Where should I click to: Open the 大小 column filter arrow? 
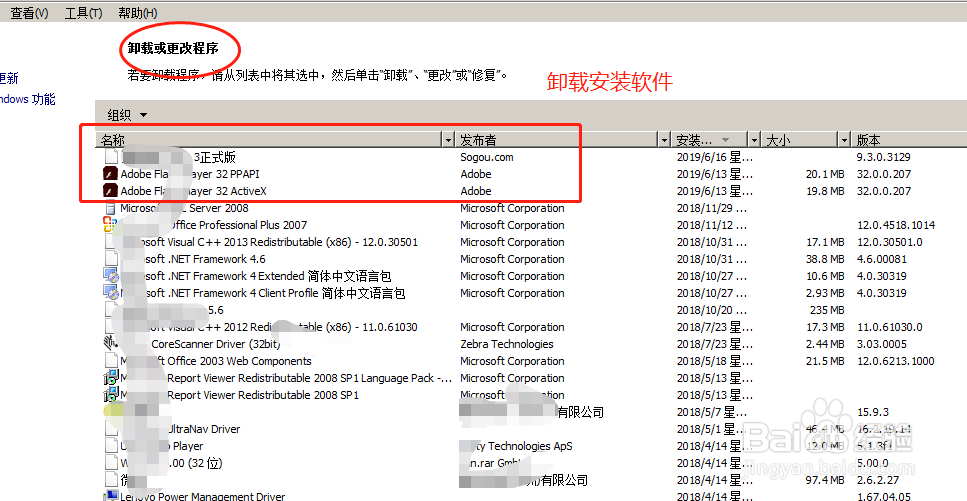click(x=845, y=140)
